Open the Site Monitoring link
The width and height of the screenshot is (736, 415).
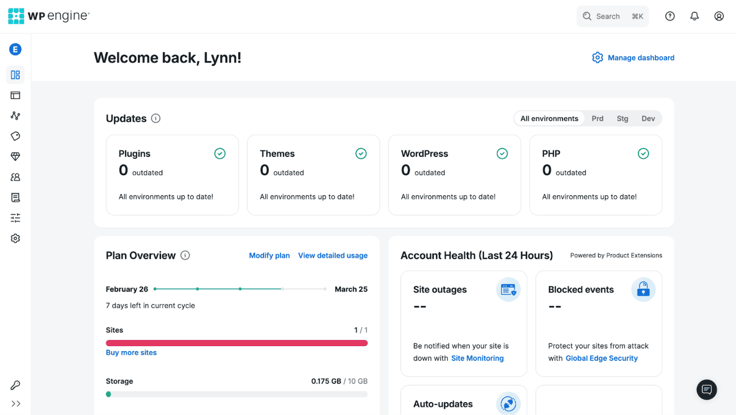pyautogui.click(x=477, y=358)
